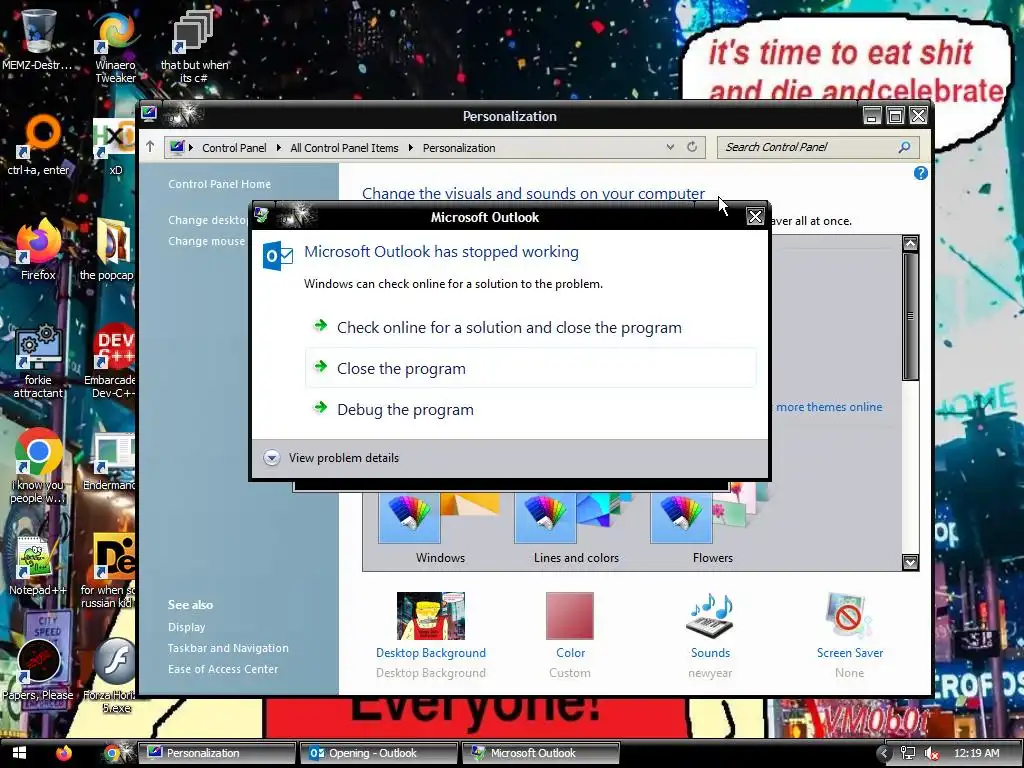1024x768 pixels.
Task: Click the theme list scroll-down arrow
Action: click(910, 562)
